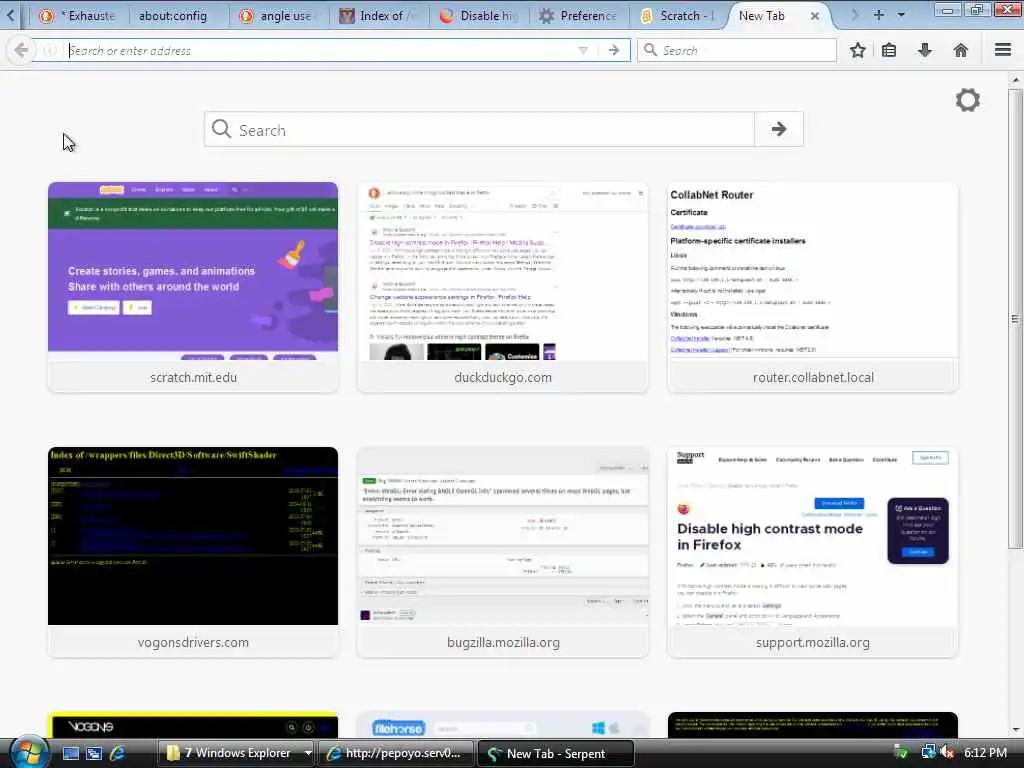Click the 6:12 PM system clock

point(985,752)
